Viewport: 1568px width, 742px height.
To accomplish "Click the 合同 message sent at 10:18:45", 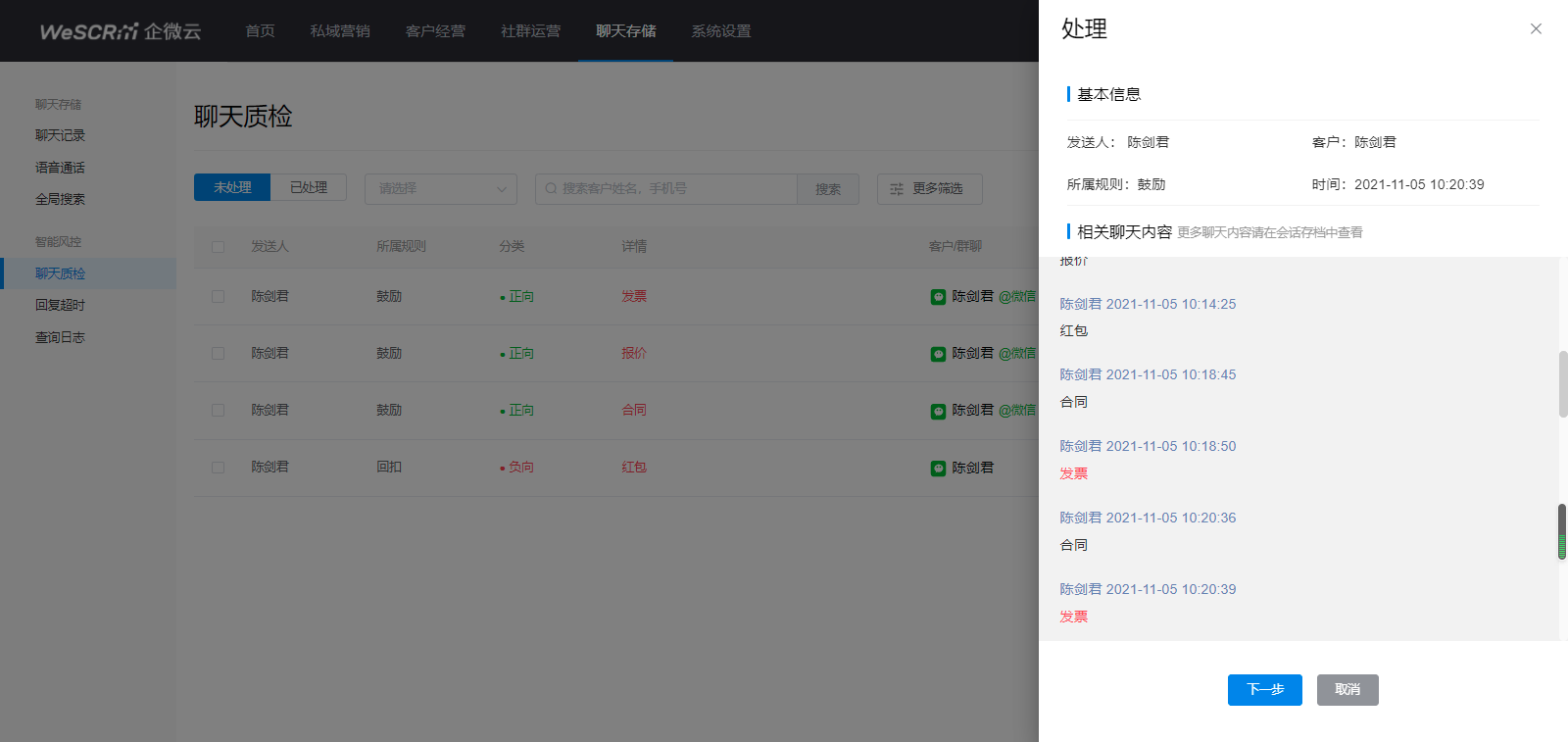I will (x=1074, y=402).
